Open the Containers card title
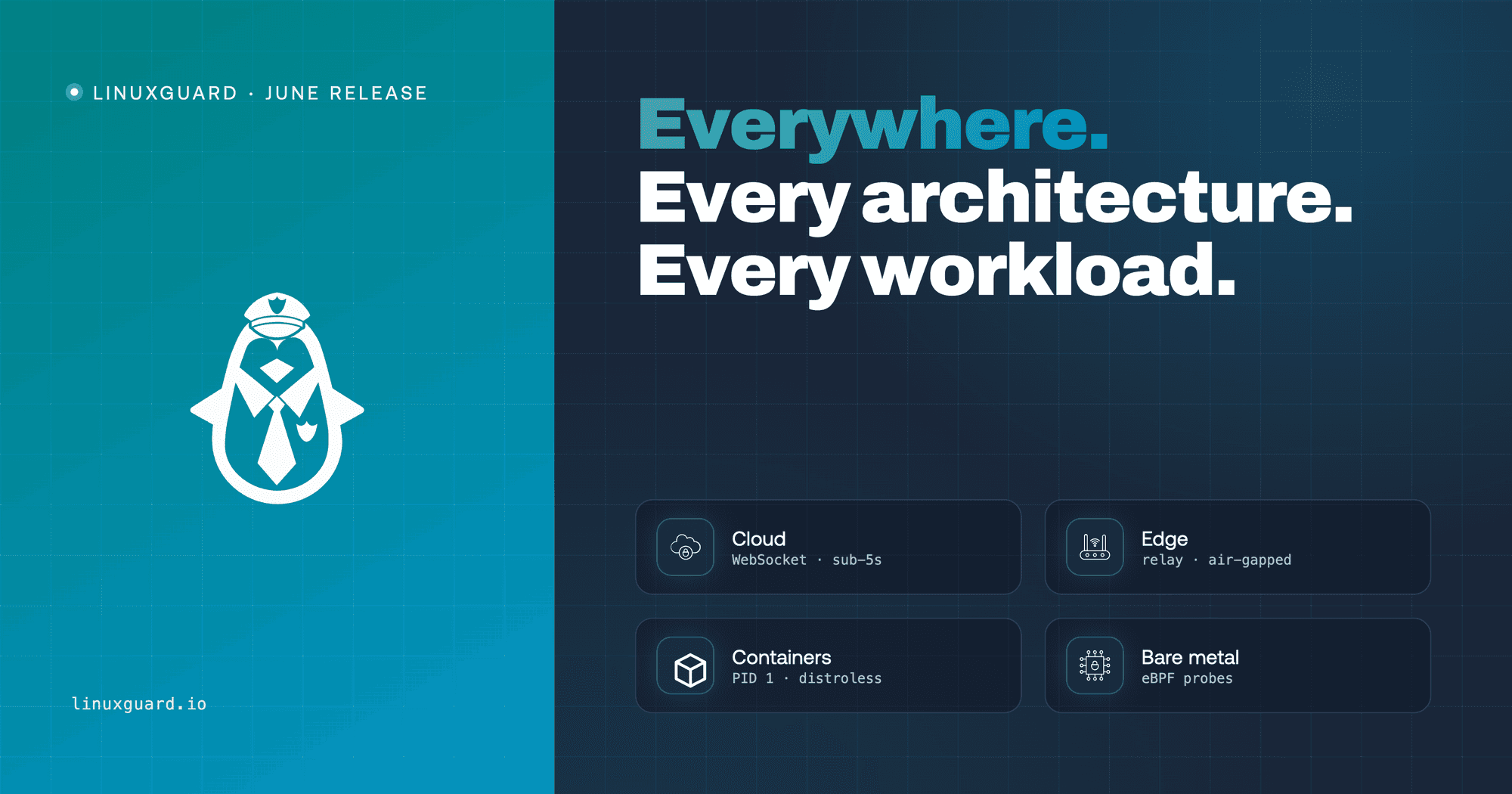 pos(781,657)
